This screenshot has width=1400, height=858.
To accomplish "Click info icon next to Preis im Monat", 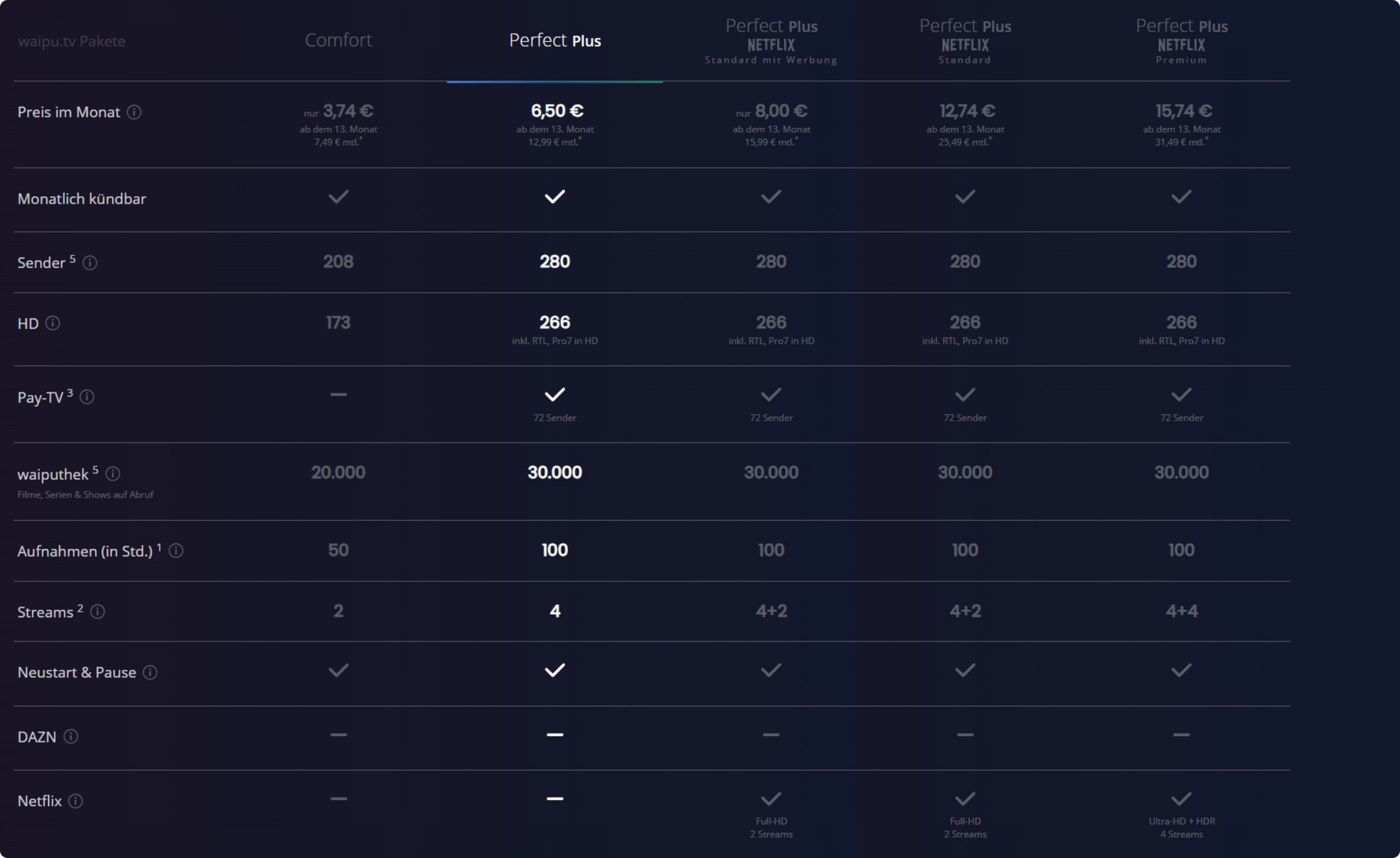I will coord(135,112).
